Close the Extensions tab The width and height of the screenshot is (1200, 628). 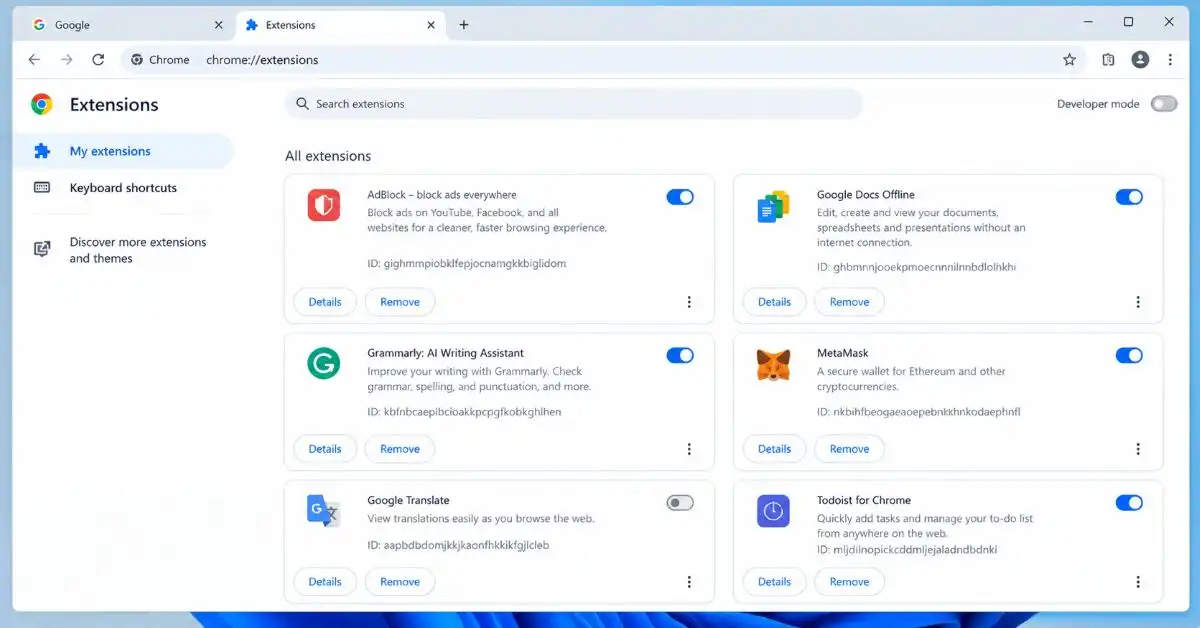coord(431,25)
